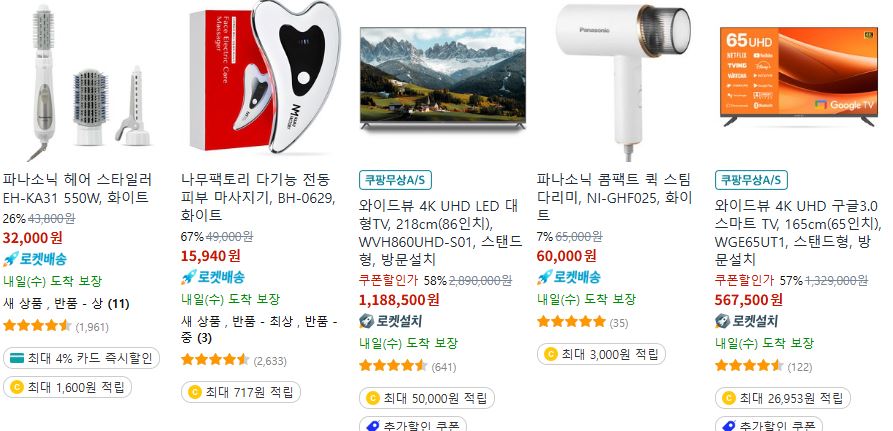Click the 로켓설치 icon under 1,188,500원

pos(366,321)
